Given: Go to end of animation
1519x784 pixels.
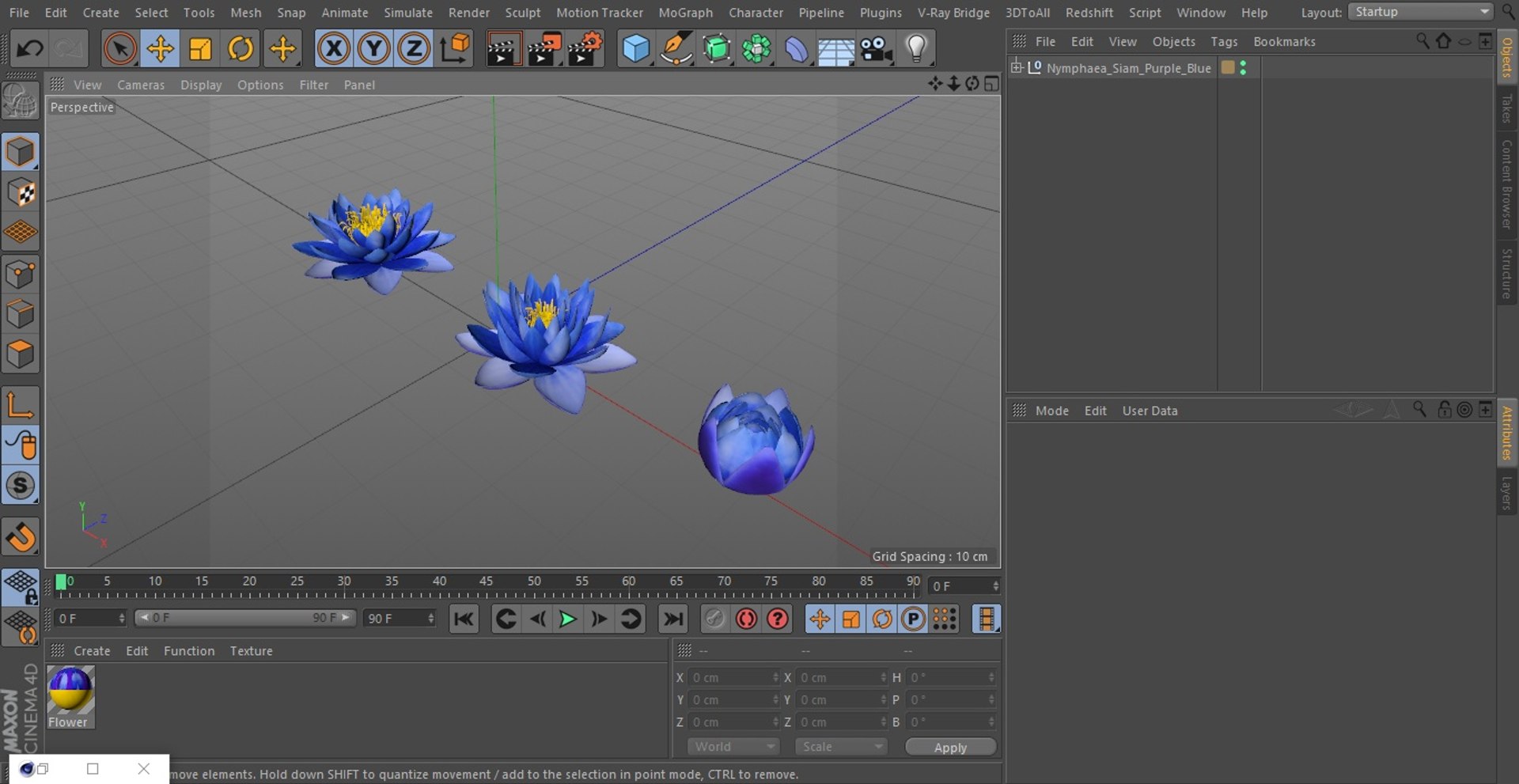Looking at the screenshot, I should [x=673, y=619].
